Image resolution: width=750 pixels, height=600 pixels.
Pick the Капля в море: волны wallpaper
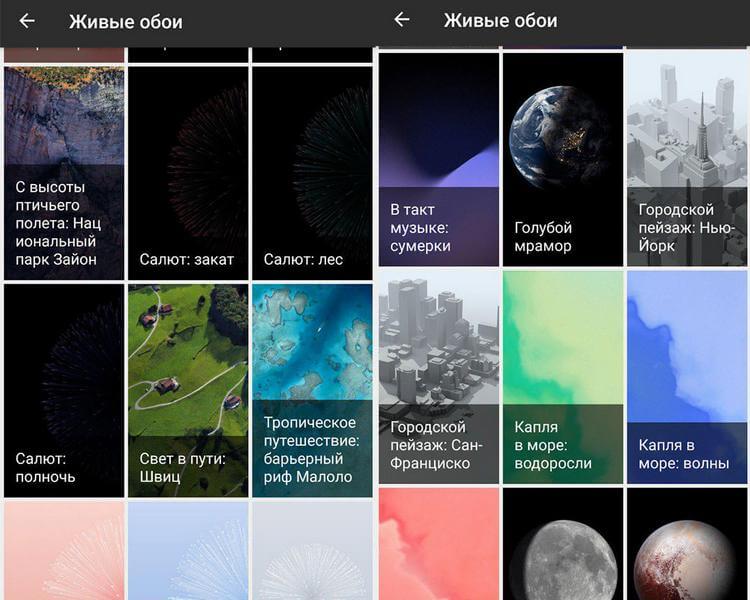[x=687, y=377]
